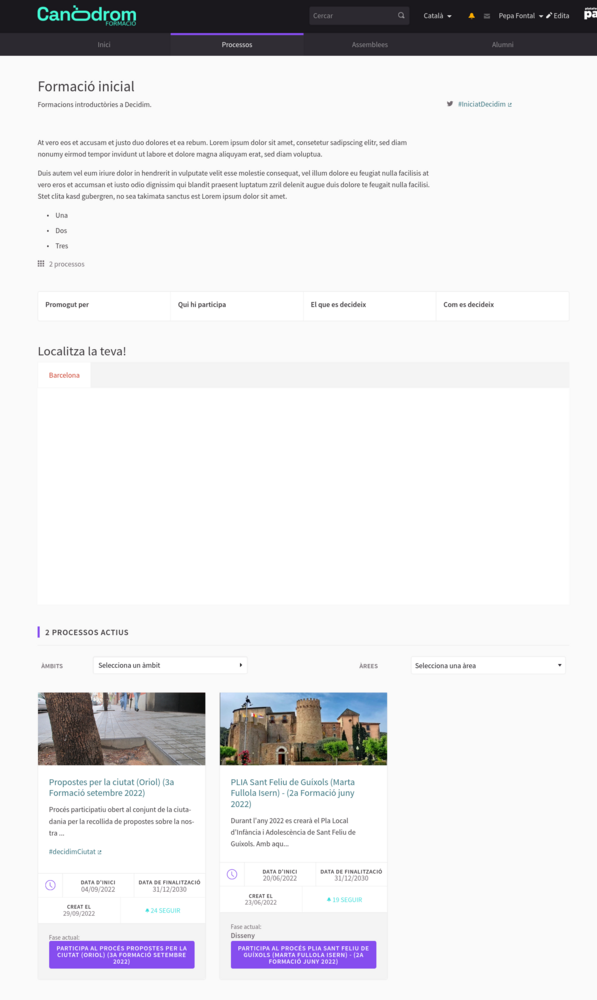The image size is (597, 1000).
Task: Select the Barcelona tab
Action: point(64,375)
